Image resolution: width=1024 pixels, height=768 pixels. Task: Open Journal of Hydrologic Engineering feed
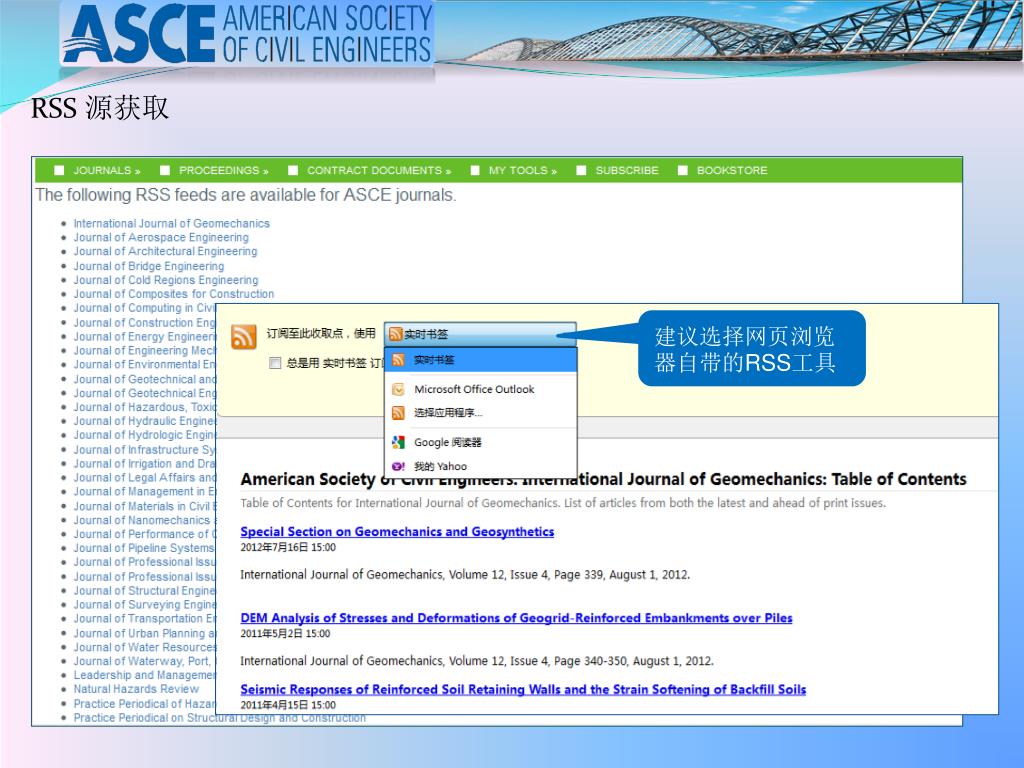(144, 435)
